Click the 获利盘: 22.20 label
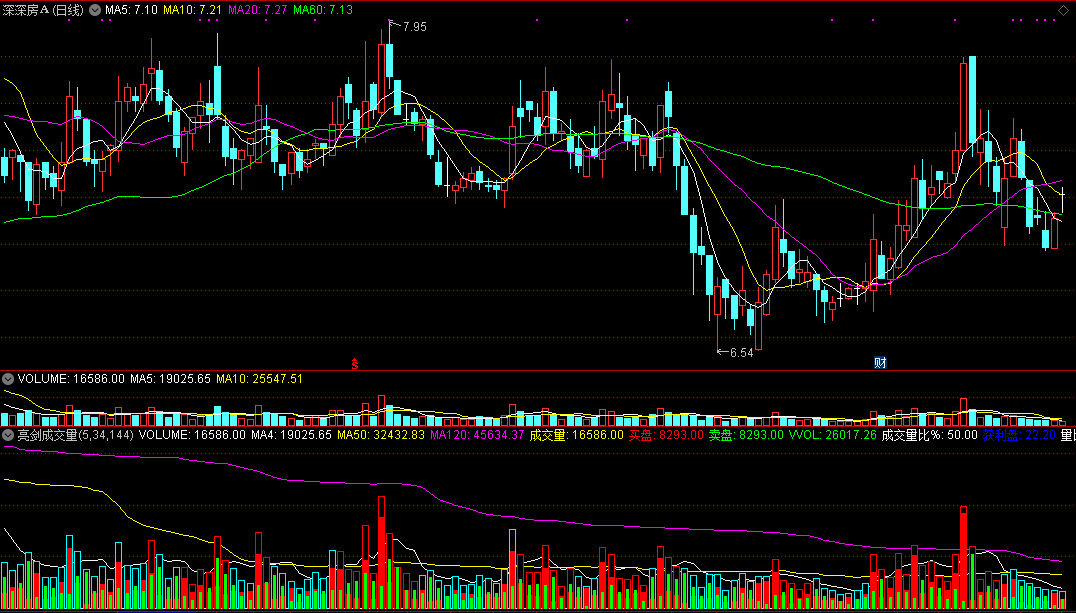The image size is (1076, 613). pos(1019,435)
